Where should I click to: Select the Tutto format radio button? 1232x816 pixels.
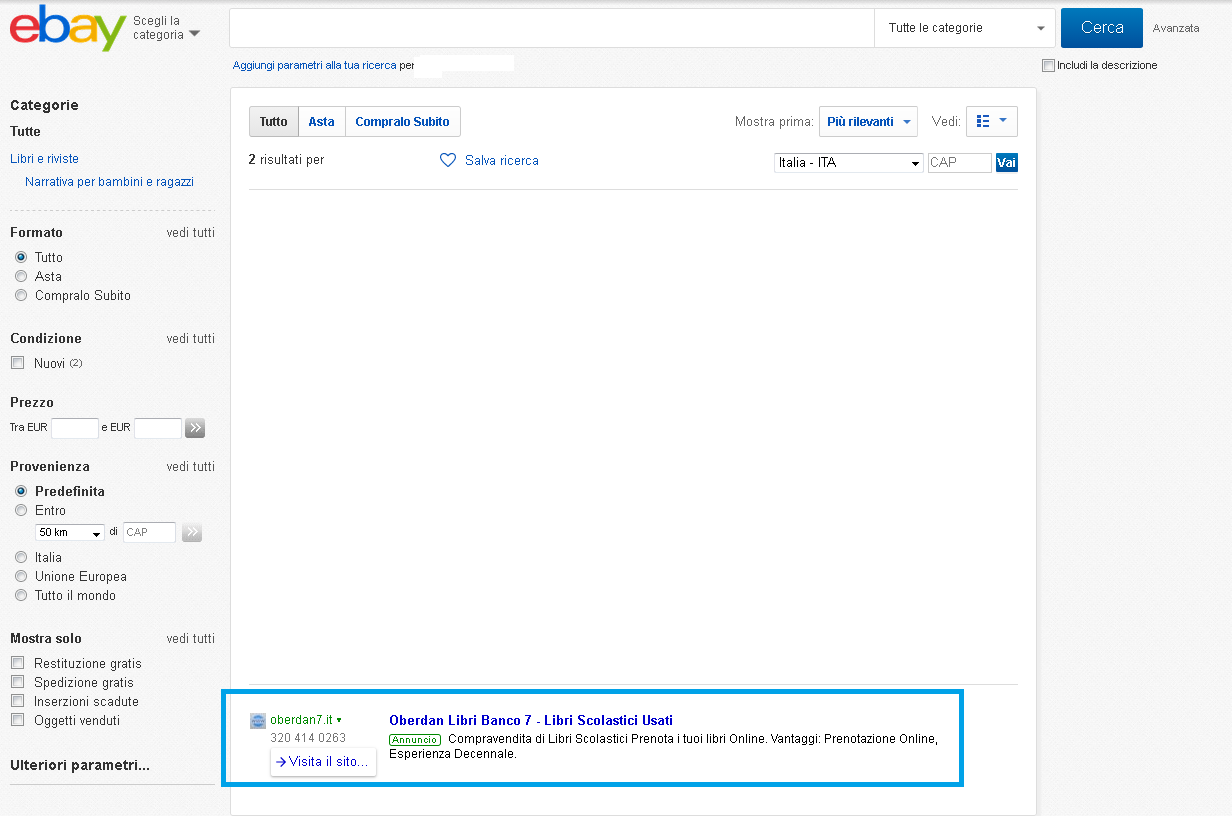point(21,257)
